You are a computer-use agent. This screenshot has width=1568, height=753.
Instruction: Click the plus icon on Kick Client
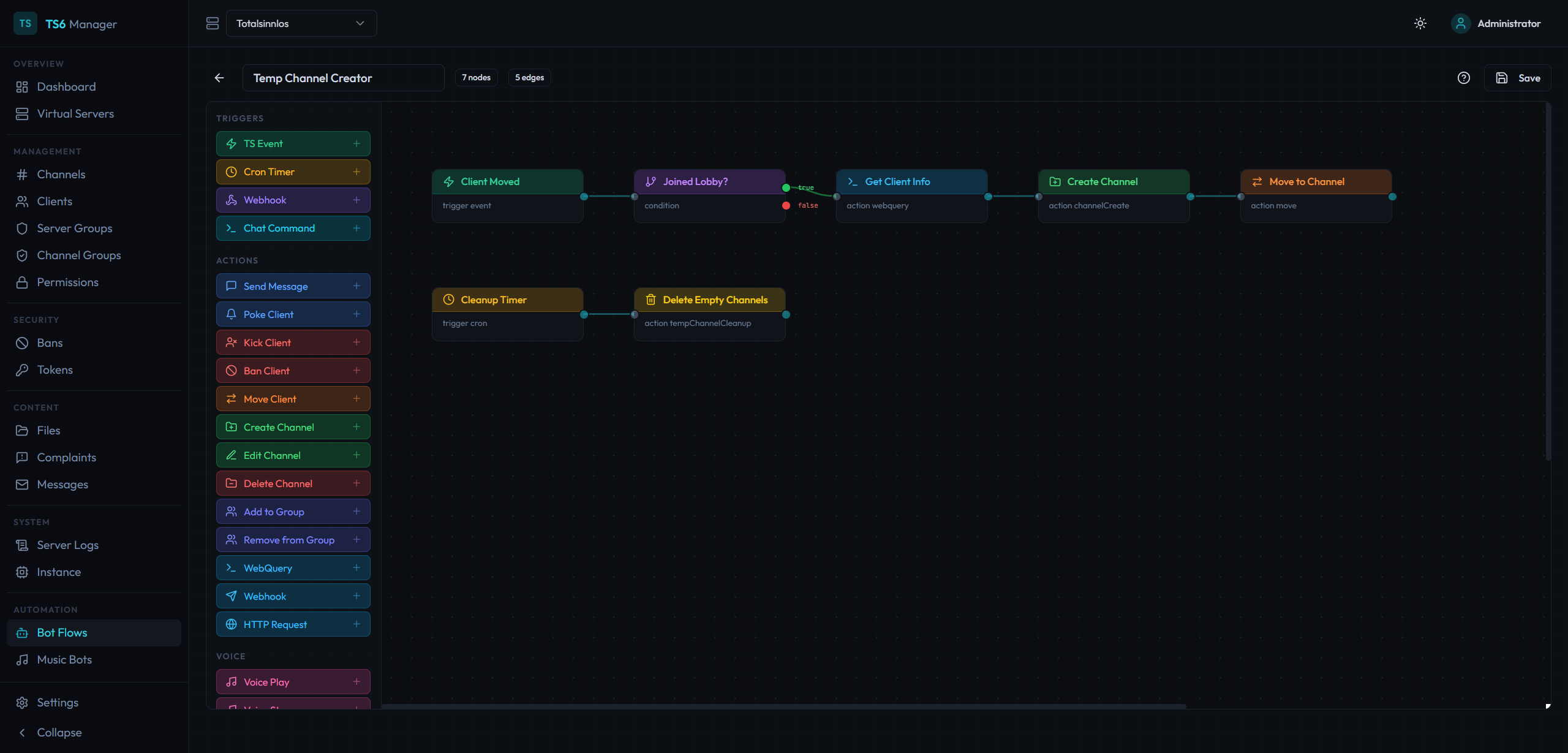click(356, 342)
